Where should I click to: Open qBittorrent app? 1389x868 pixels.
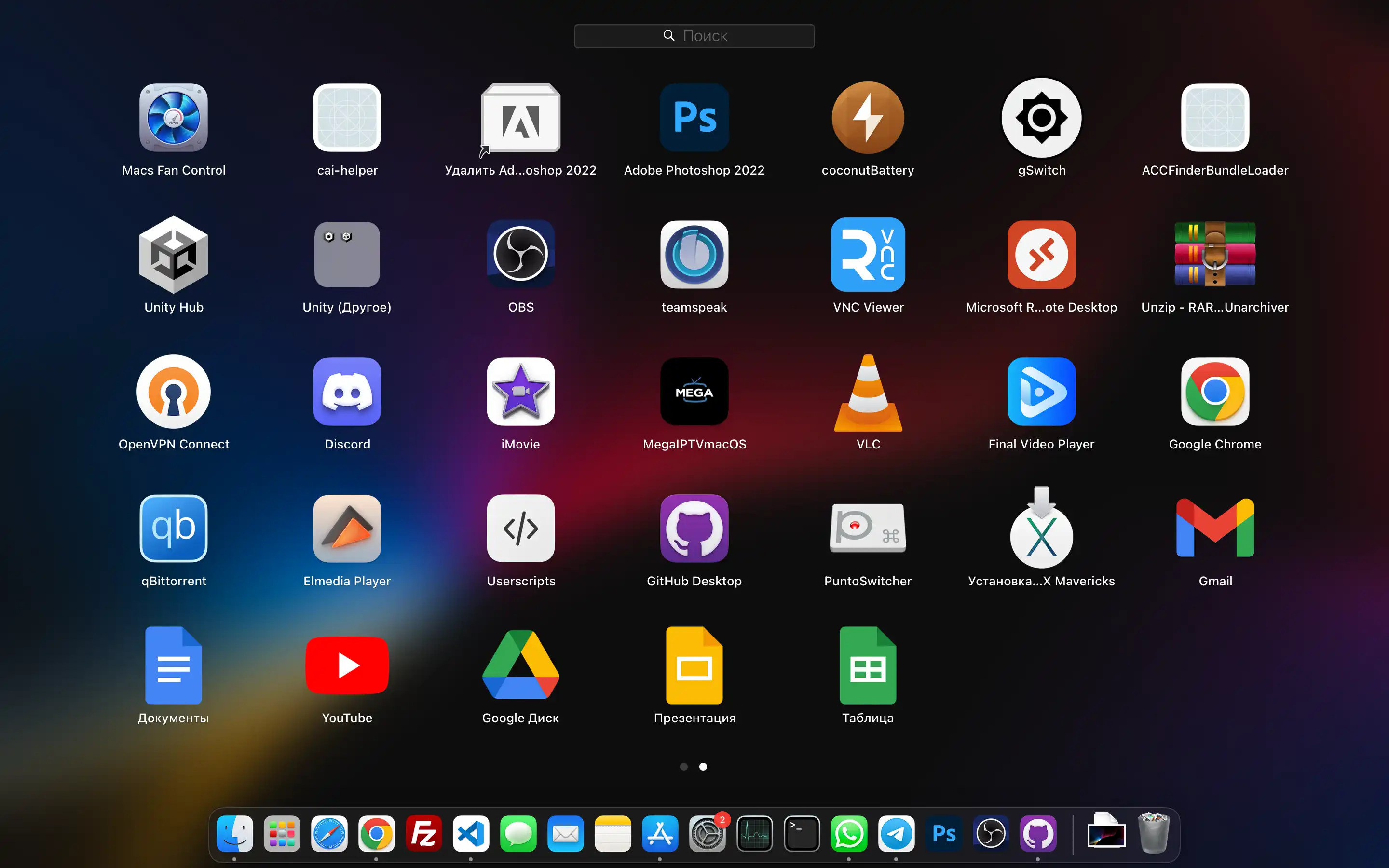pos(173,528)
